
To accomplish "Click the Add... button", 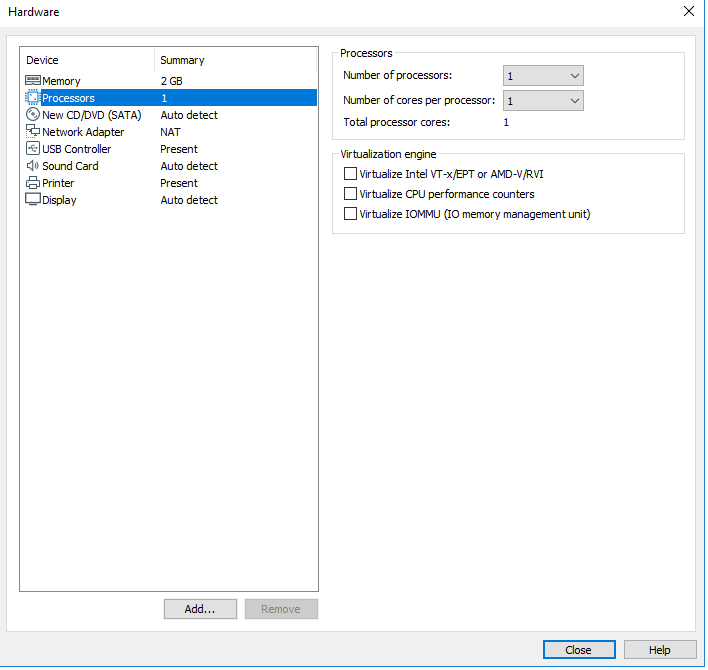I will coord(200,610).
